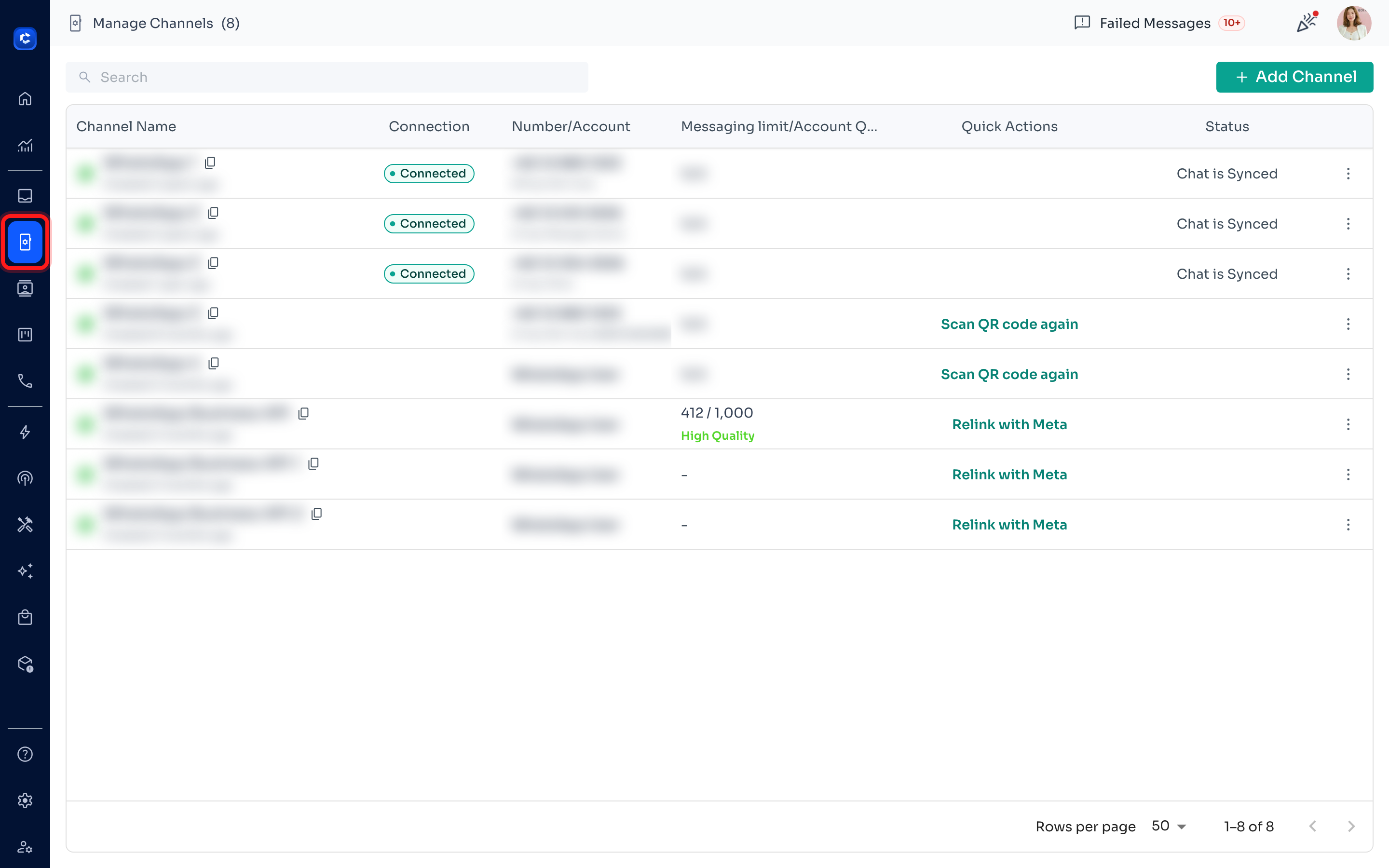Click the app logo at top of sidebar
The width and height of the screenshot is (1389, 868).
tap(25, 39)
